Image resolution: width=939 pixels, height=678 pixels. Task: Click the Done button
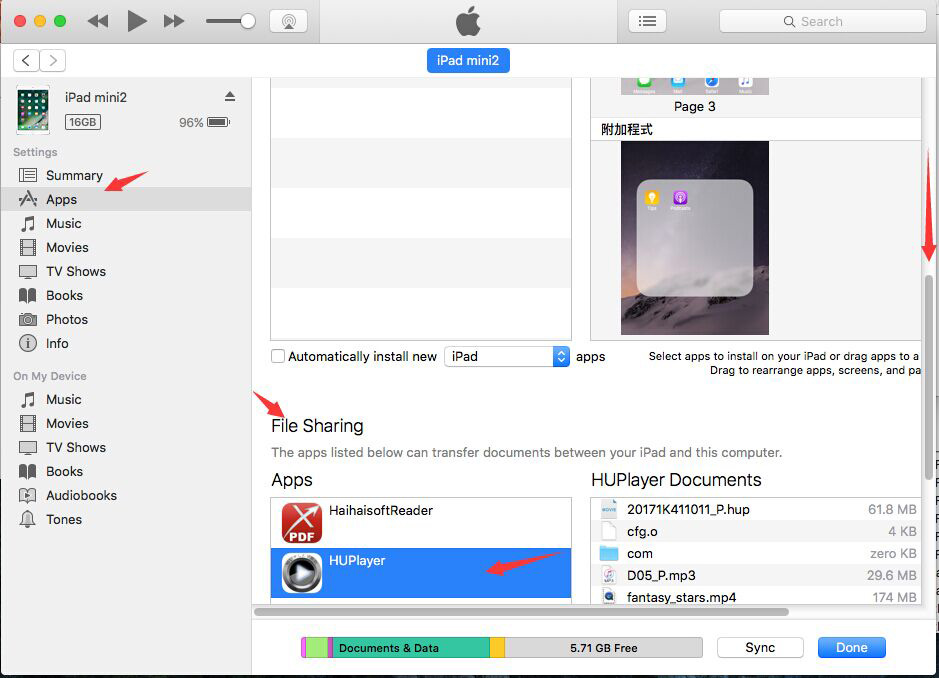click(x=852, y=647)
